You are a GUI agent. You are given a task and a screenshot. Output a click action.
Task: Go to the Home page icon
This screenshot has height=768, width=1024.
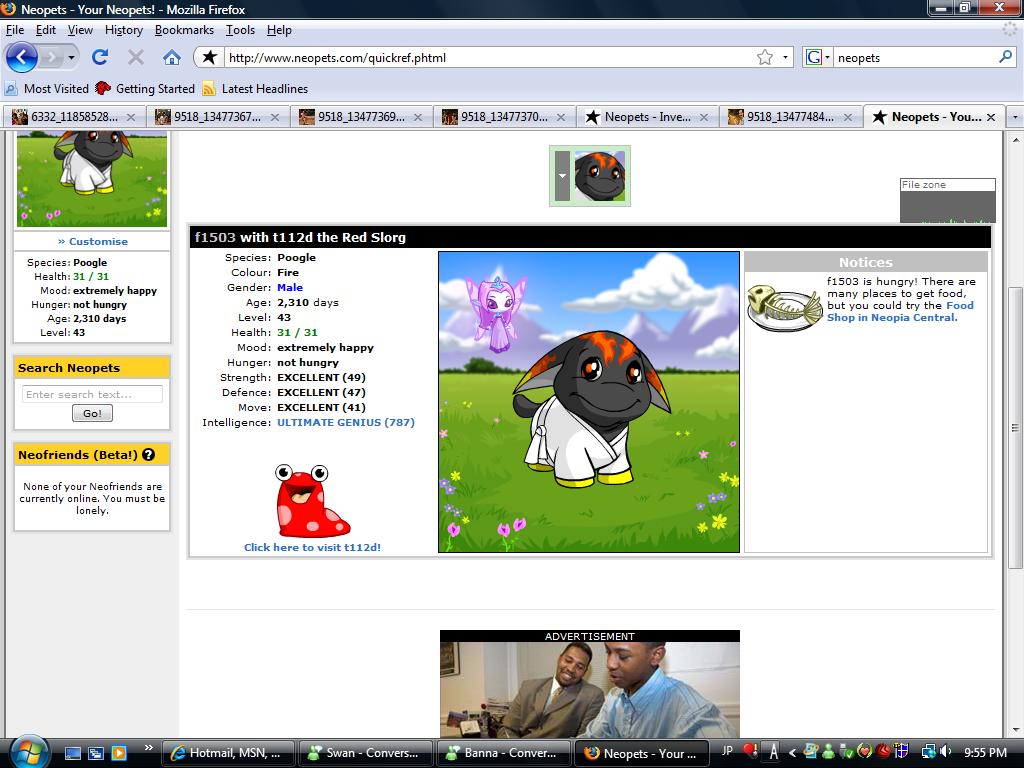pyautogui.click(x=172, y=57)
